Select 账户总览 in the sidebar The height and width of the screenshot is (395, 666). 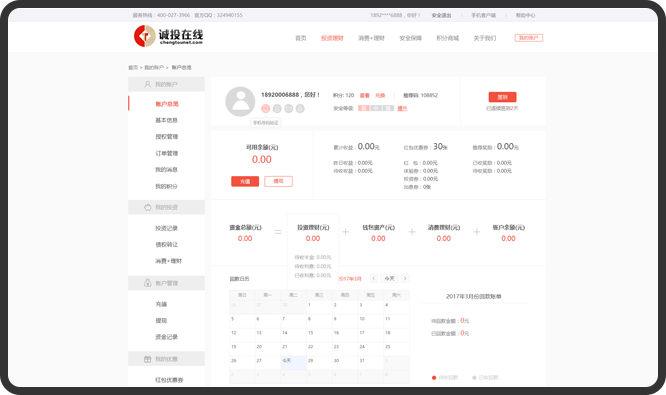pyautogui.click(x=167, y=104)
